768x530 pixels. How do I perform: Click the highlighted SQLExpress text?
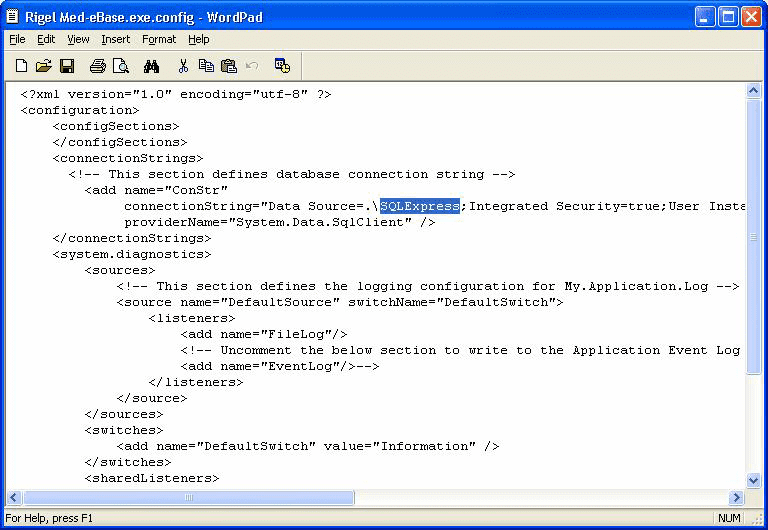419,206
